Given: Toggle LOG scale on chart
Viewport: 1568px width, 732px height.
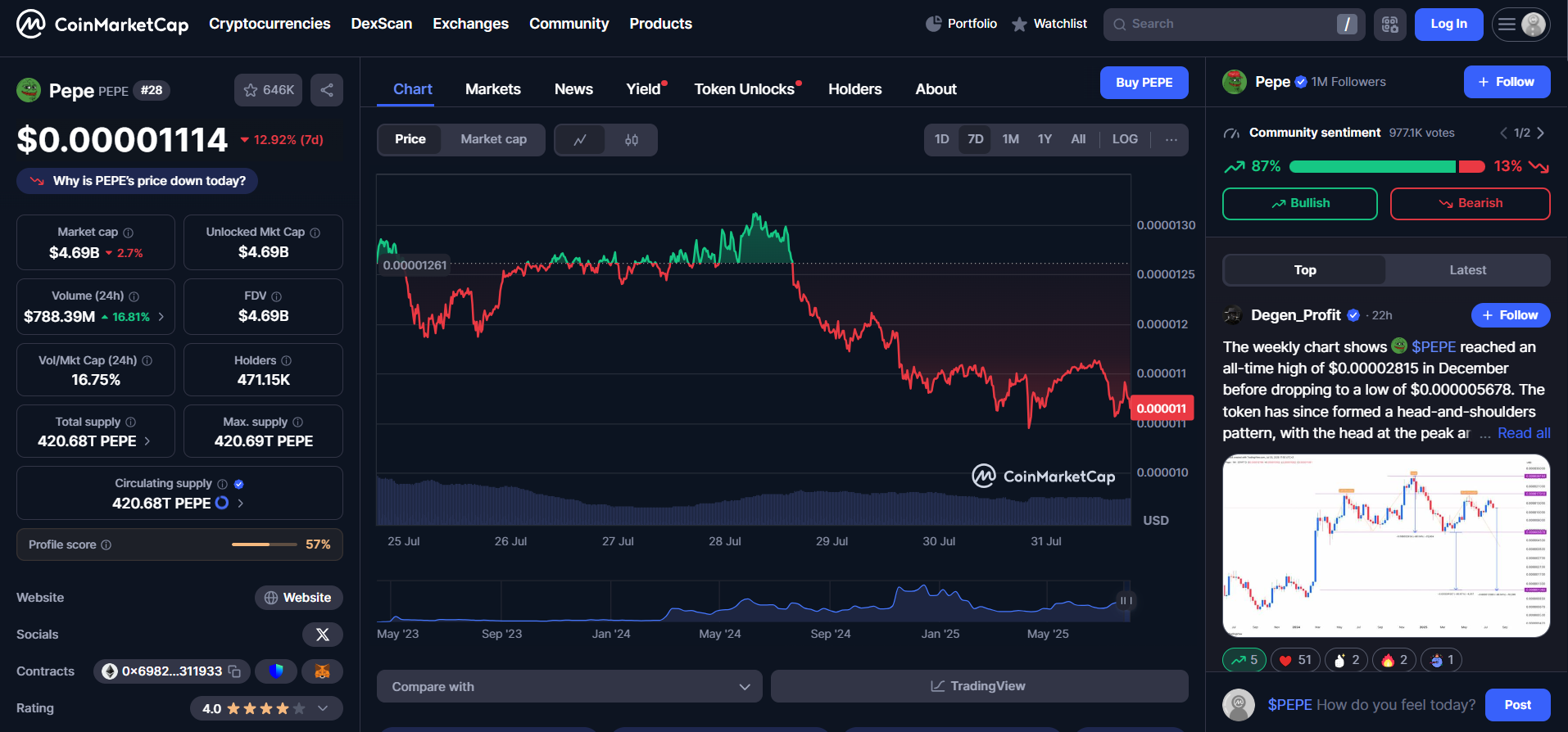Looking at the screenshot, I should pyautogui.click(x=1125, y=139).
